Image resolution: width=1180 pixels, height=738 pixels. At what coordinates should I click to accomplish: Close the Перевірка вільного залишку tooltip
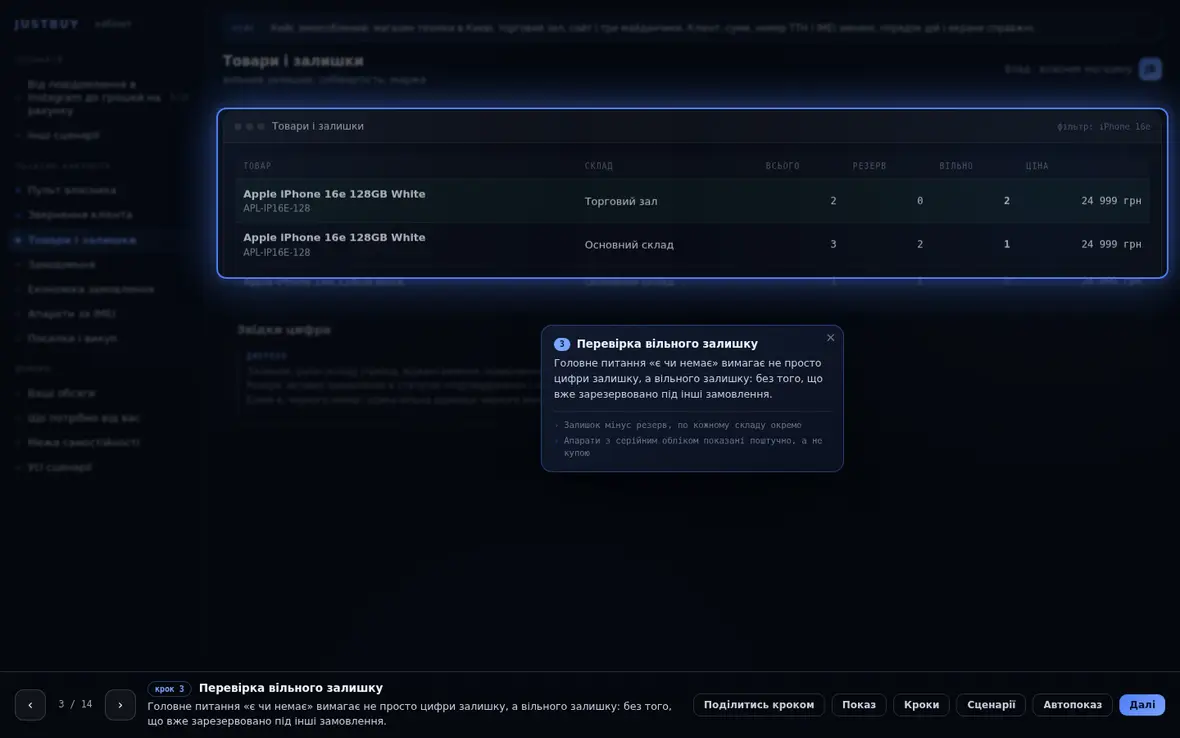click(x=830, y=338)
